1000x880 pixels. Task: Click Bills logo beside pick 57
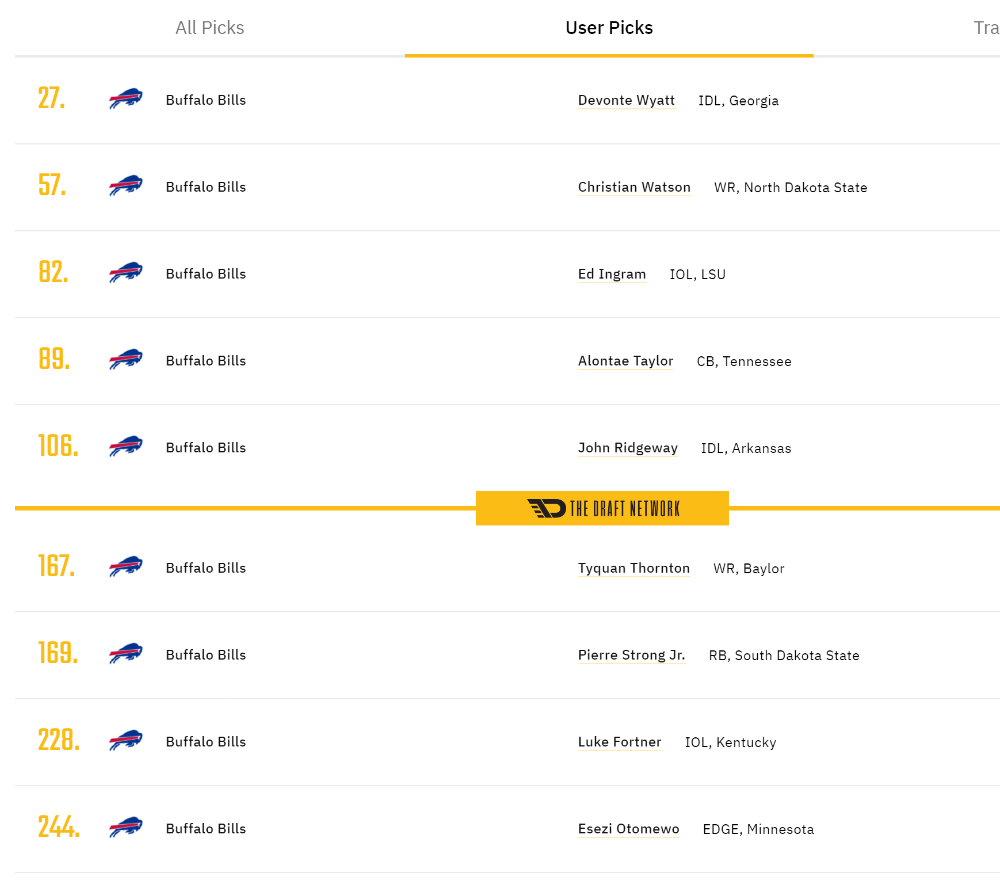pyautogui.click(x=126, y=186)
